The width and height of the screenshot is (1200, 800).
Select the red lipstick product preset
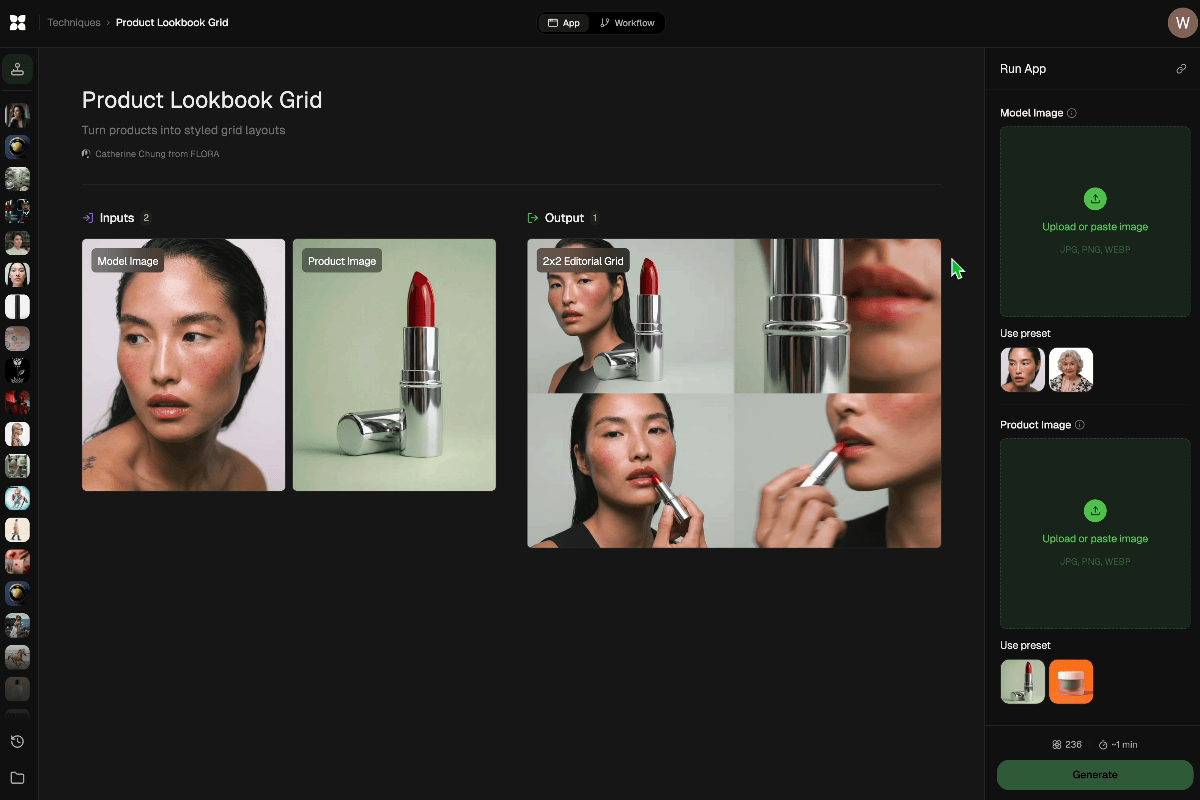click(x=1022, y=682)
